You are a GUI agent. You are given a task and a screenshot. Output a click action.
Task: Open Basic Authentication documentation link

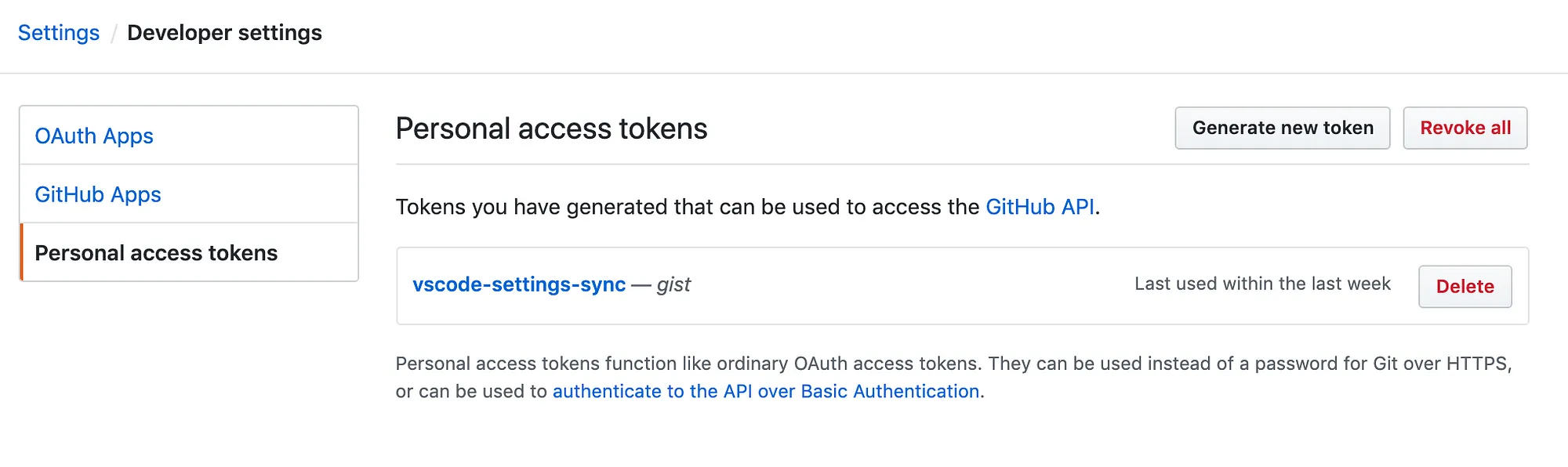pyautogui.click(x=764, y=390)
